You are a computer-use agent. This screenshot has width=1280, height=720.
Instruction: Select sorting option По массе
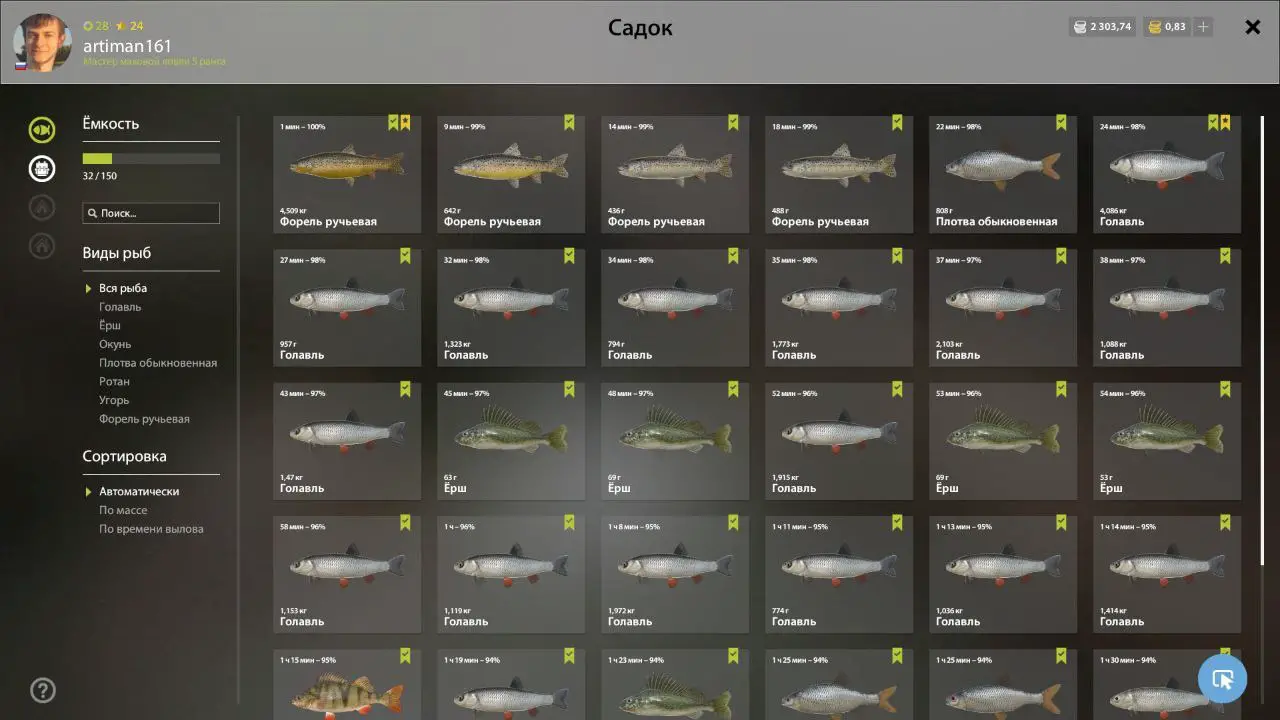coord(123,510)
